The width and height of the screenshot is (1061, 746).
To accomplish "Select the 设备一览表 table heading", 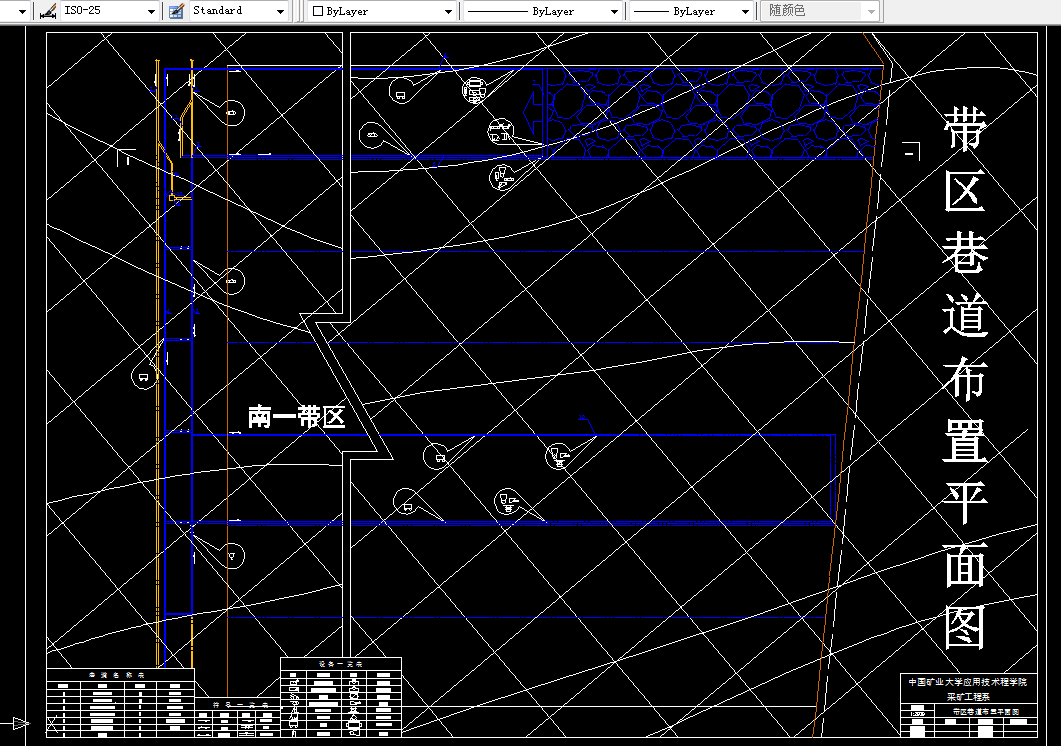I will (x=340, y=664).
